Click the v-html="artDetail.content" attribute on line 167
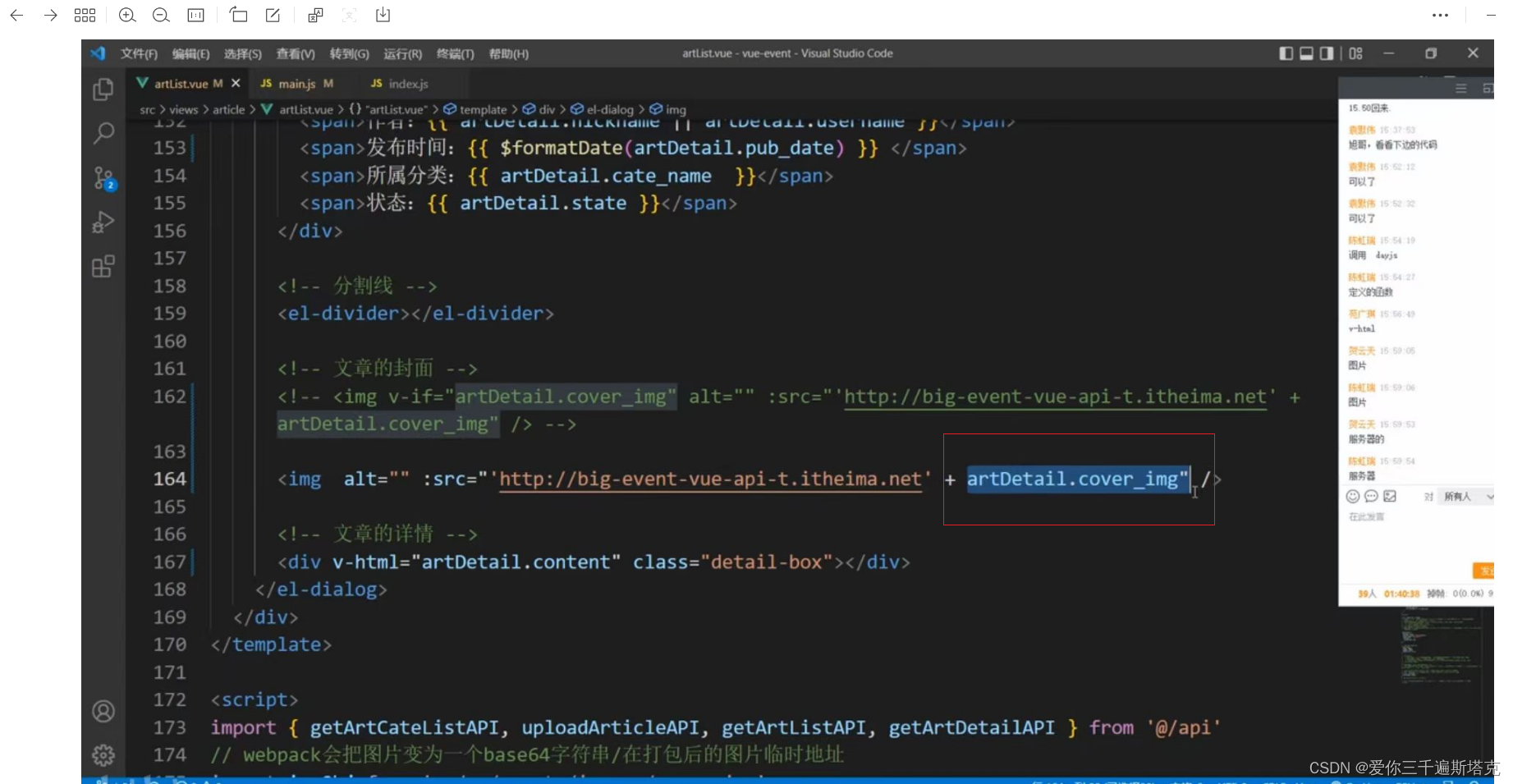The height and width of the screenshot is (784, 1513). point(476,562)
